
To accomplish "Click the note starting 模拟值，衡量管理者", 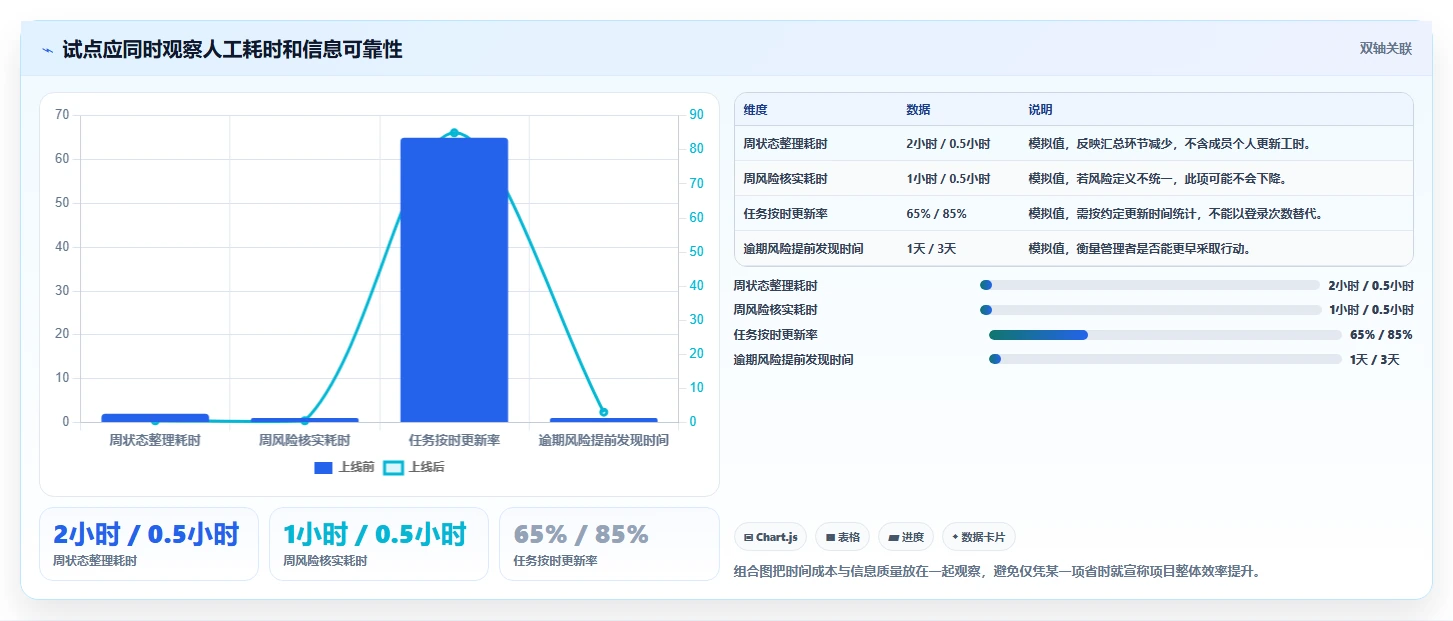I will (x=1139, y=248).
